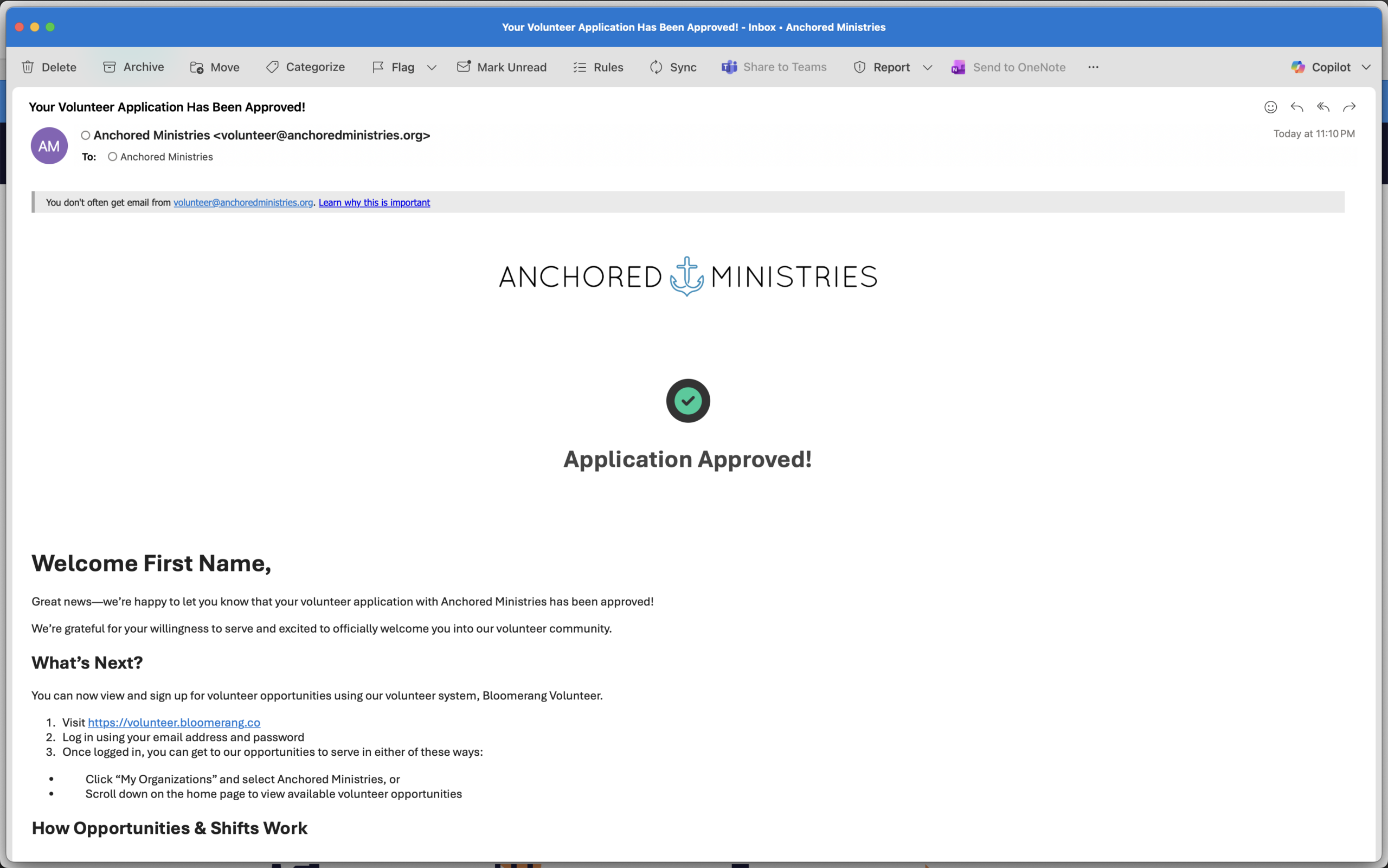The height and width of the screenshot is (868, 1388).
Task: Click sender presence circle beside Anchored Ministries
Action: (86, 136)
